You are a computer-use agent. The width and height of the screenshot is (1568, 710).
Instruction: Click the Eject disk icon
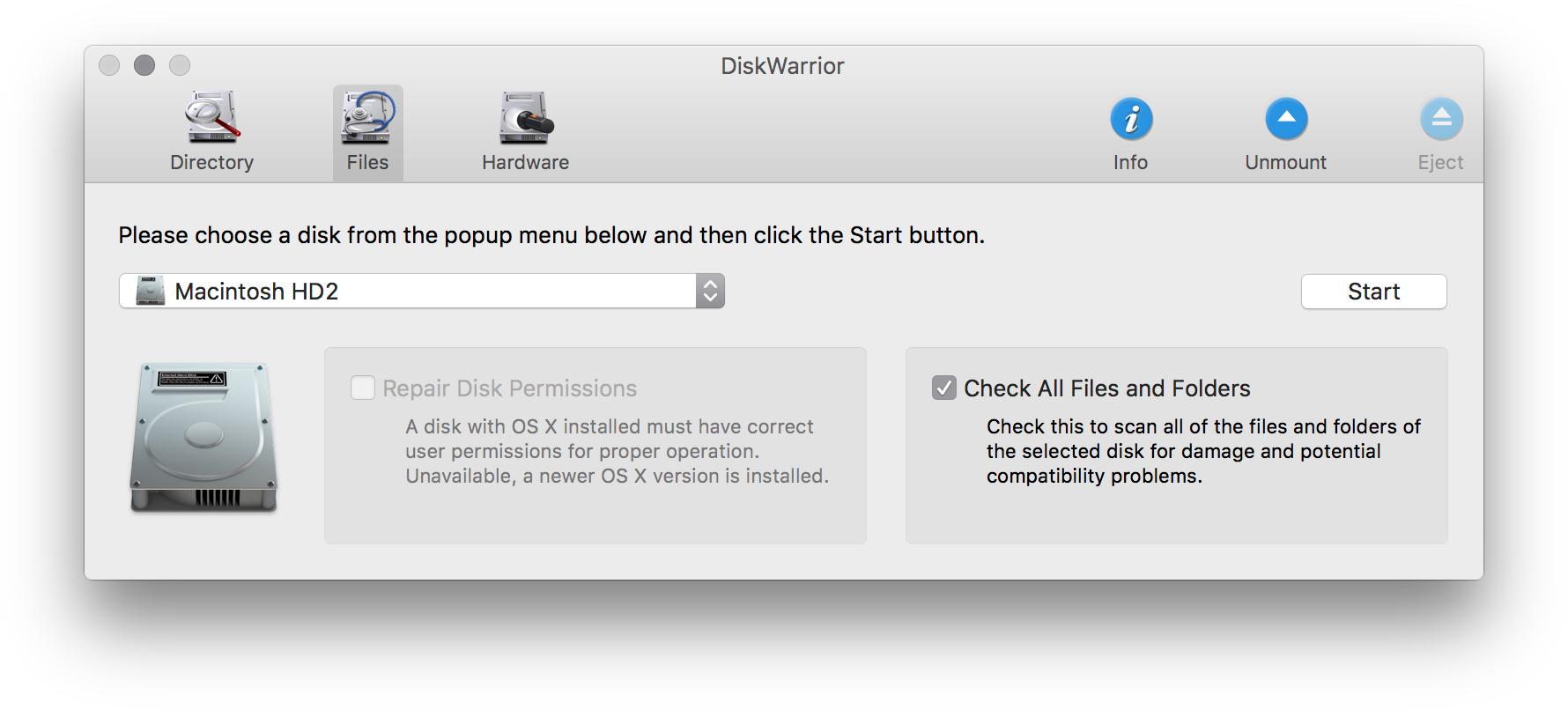pos(1441,119)
